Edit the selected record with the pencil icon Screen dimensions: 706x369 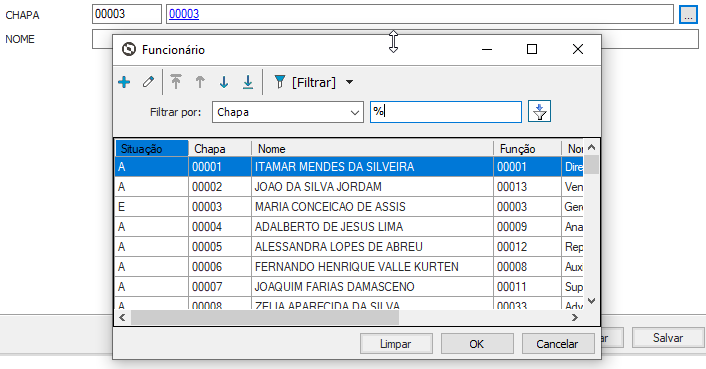point(148,82)
